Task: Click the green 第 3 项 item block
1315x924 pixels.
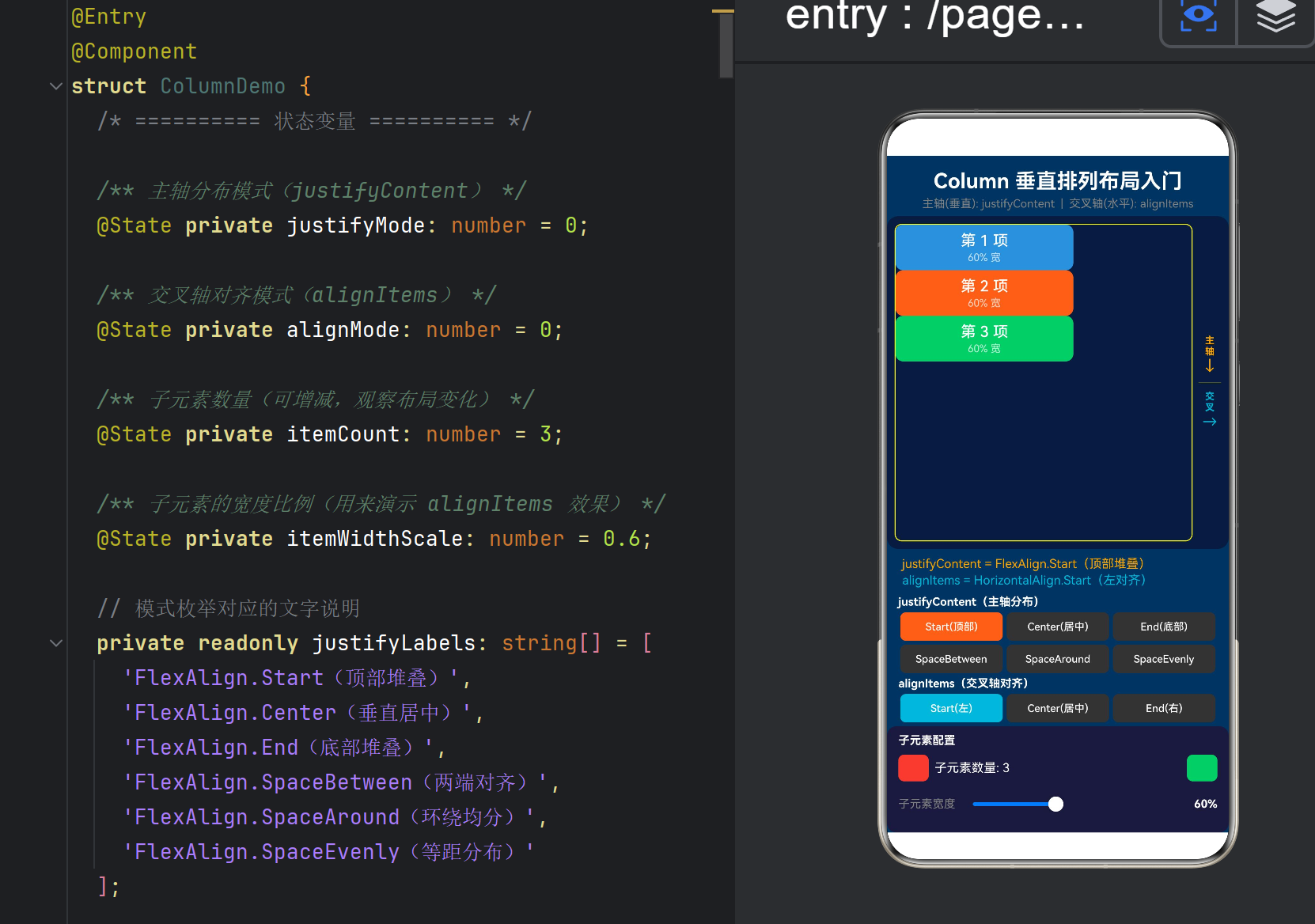Action: pos(984,339)
